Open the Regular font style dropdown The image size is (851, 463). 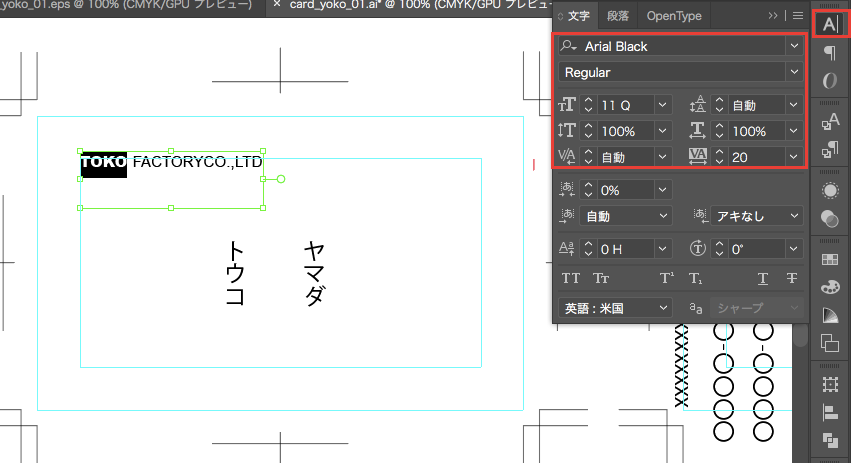(x=794, y=72)
